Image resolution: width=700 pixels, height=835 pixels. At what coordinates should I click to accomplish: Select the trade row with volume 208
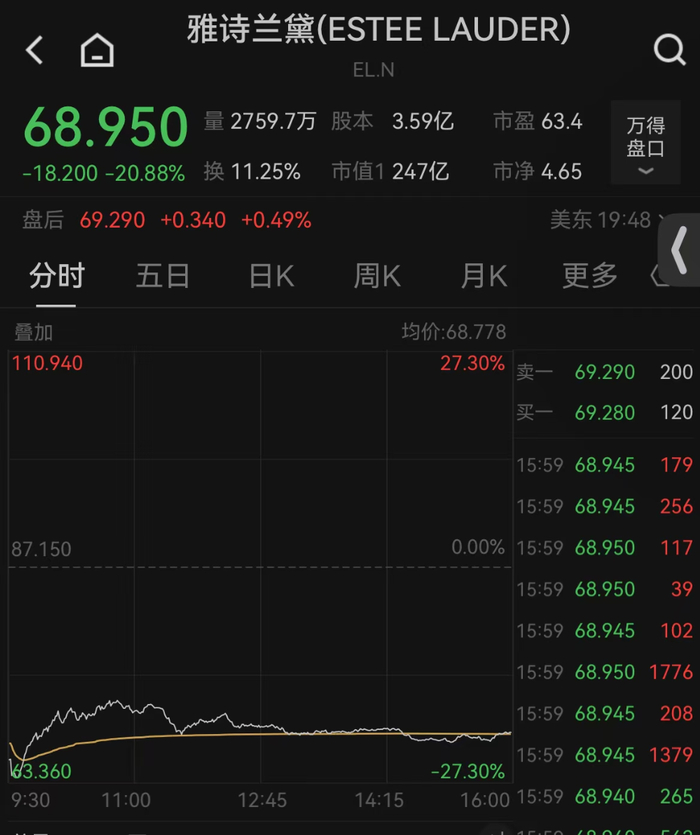605,714
